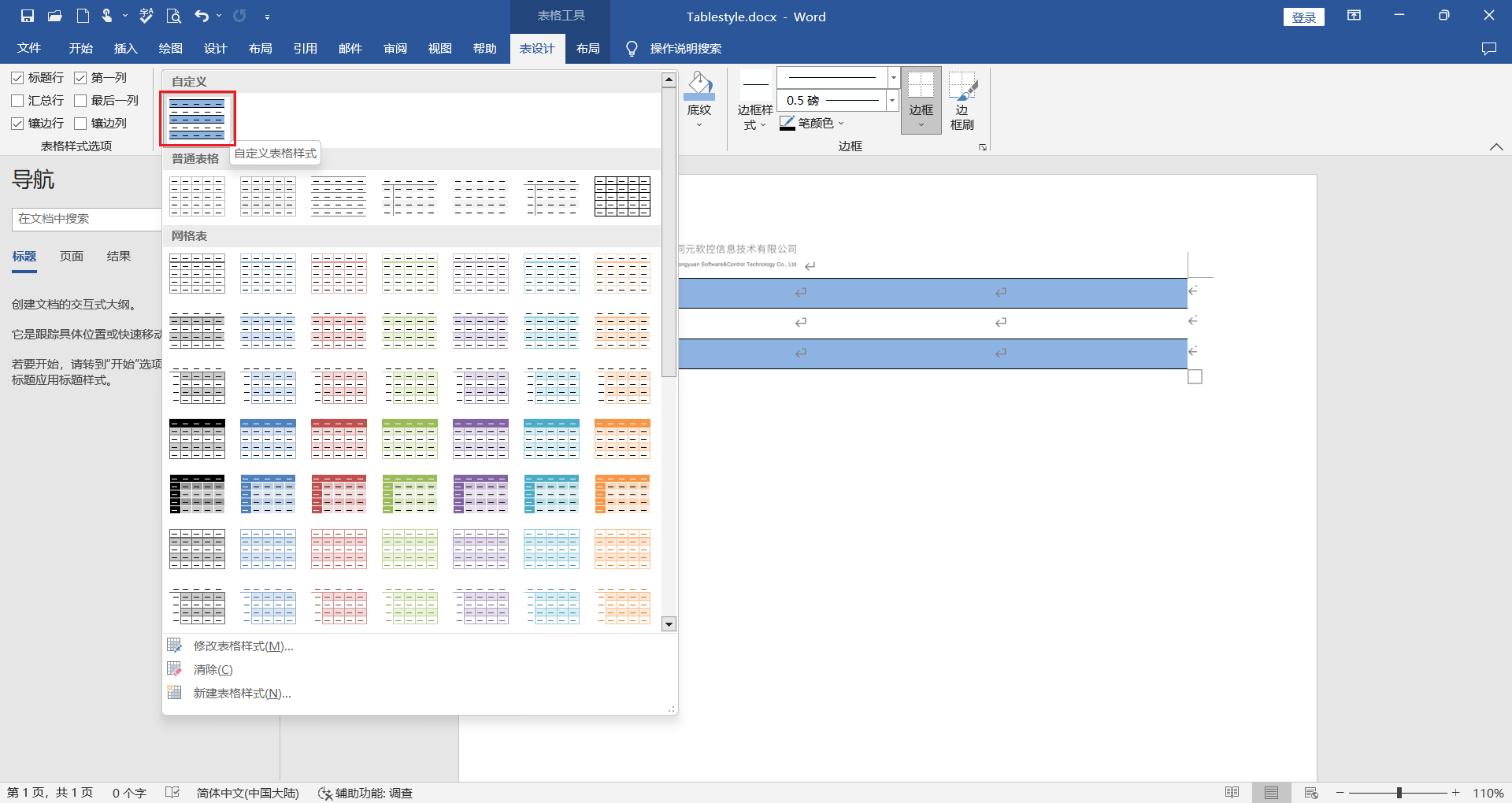Click New Table Style option
This screenshot has width=1512, height=803.
(x=242, y=694)
